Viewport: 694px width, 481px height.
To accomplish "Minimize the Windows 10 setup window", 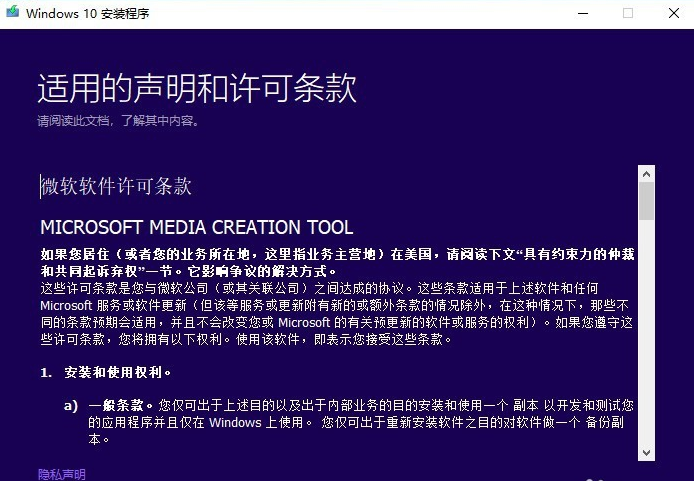I will point(582,13).
